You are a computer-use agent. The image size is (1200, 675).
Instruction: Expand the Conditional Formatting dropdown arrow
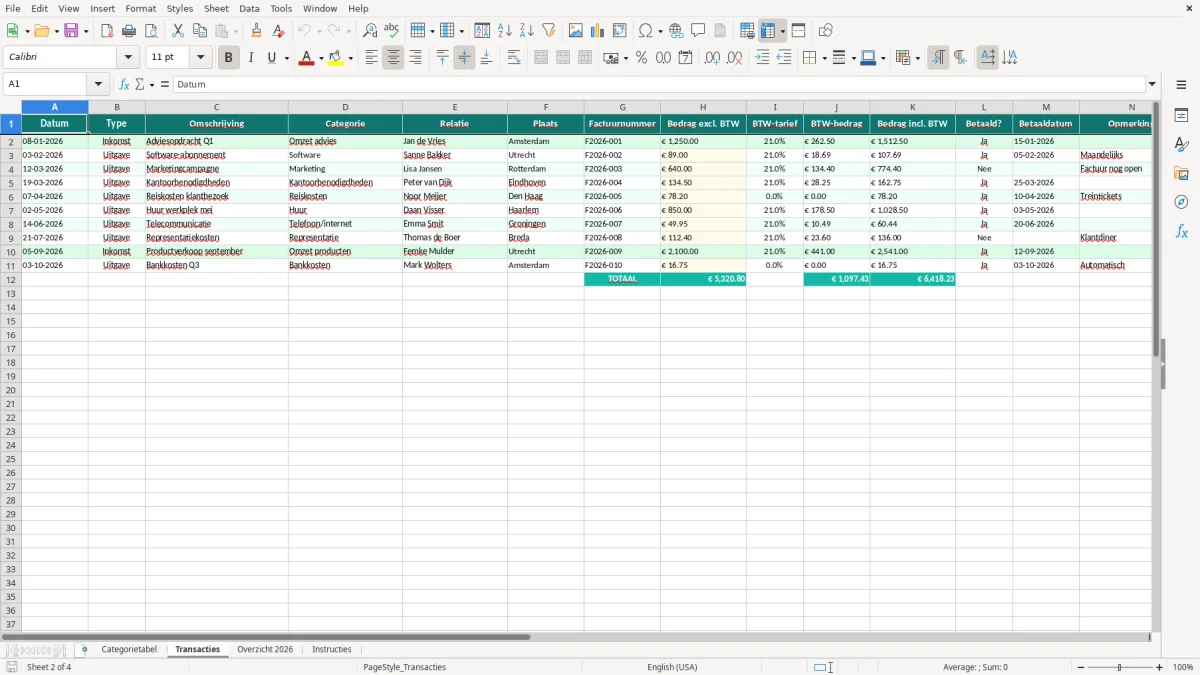tap(917, 58)
